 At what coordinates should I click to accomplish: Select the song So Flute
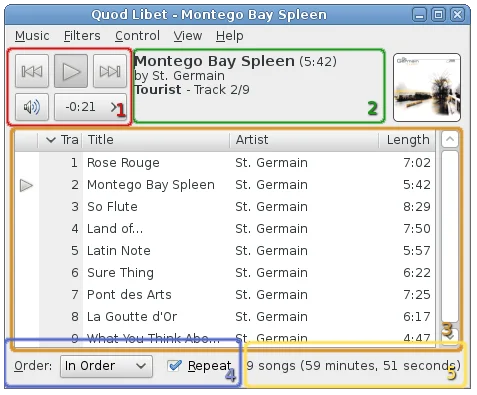pos(225,207)
